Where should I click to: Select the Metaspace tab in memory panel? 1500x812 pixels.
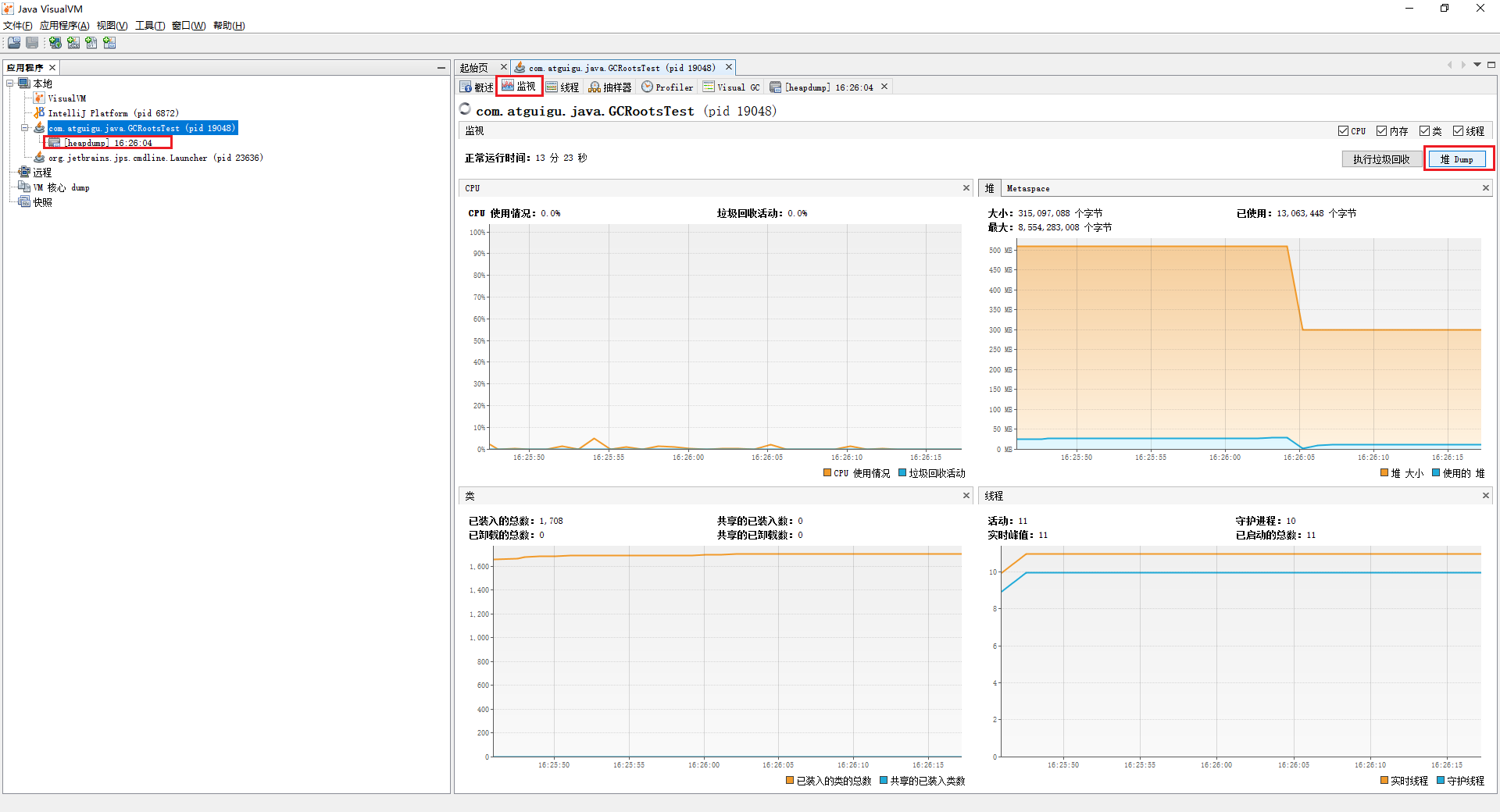pyautogui.click(x=1028, y=189)
